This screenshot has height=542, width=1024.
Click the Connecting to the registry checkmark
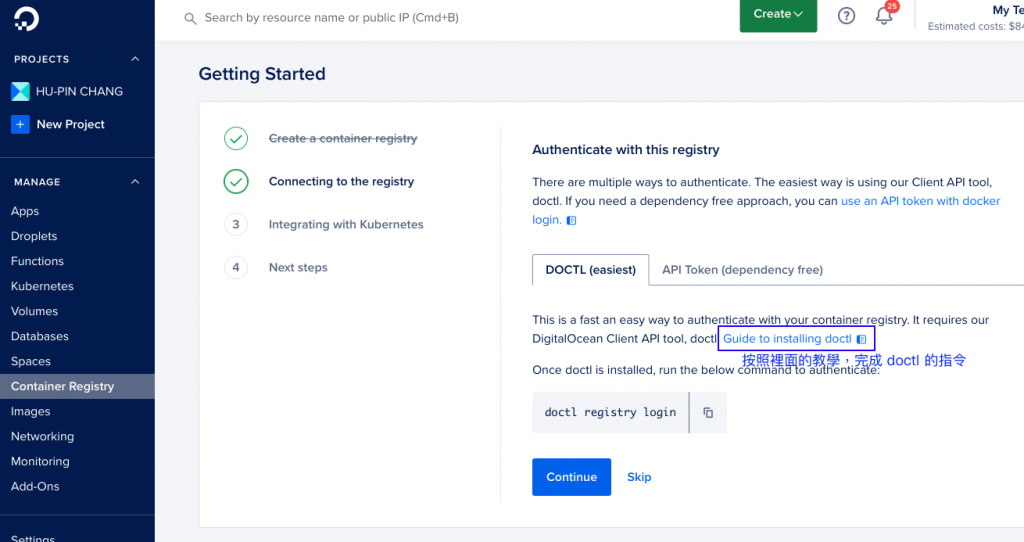tap(236, 182)
